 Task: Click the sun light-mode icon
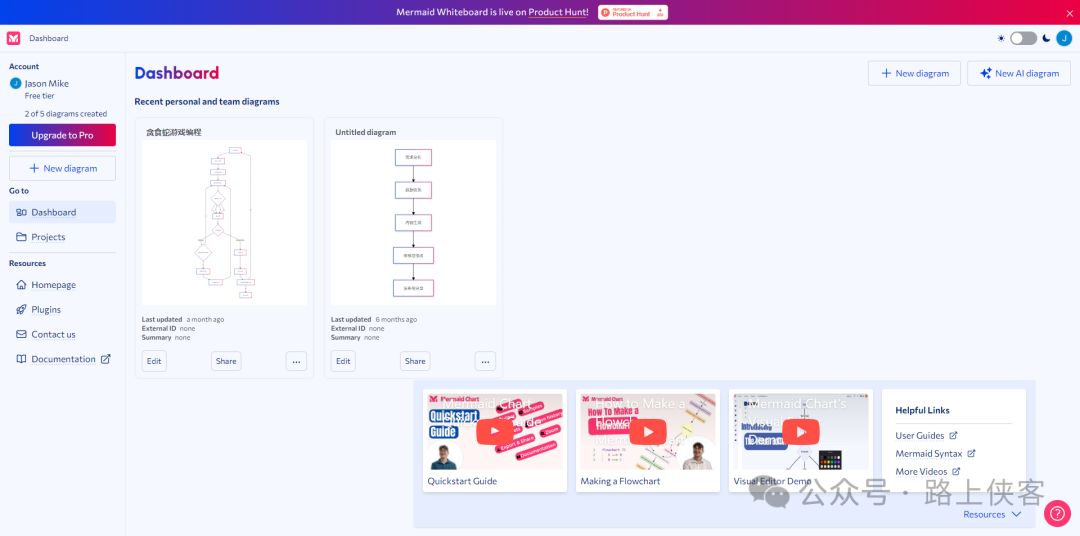tap(1001, 39)
